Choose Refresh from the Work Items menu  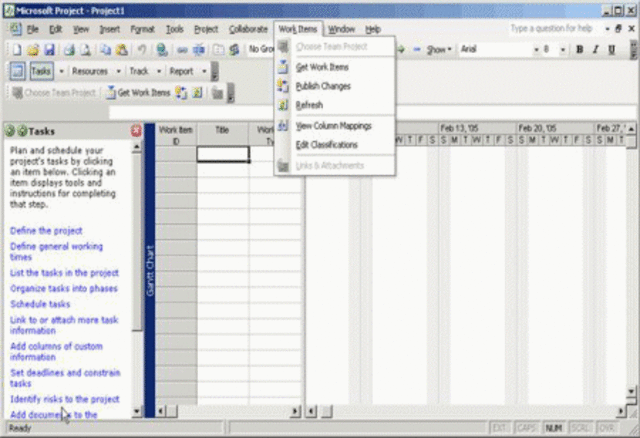click(x=335, y=105)
